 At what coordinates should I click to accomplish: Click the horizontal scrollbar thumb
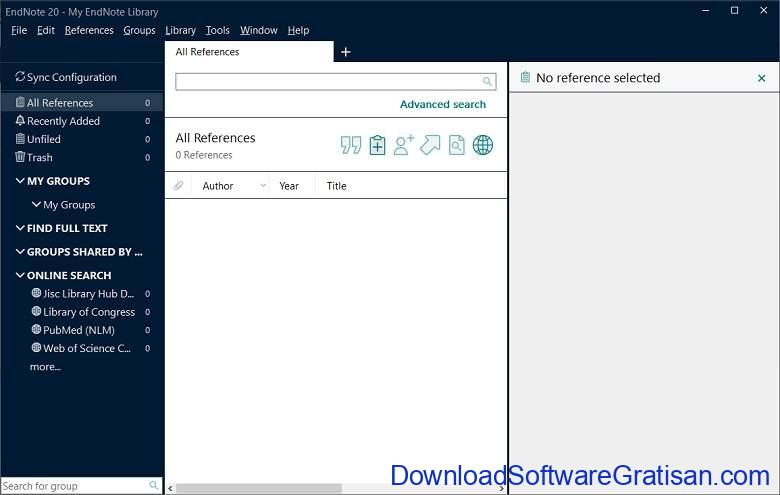tap(259, 489)
